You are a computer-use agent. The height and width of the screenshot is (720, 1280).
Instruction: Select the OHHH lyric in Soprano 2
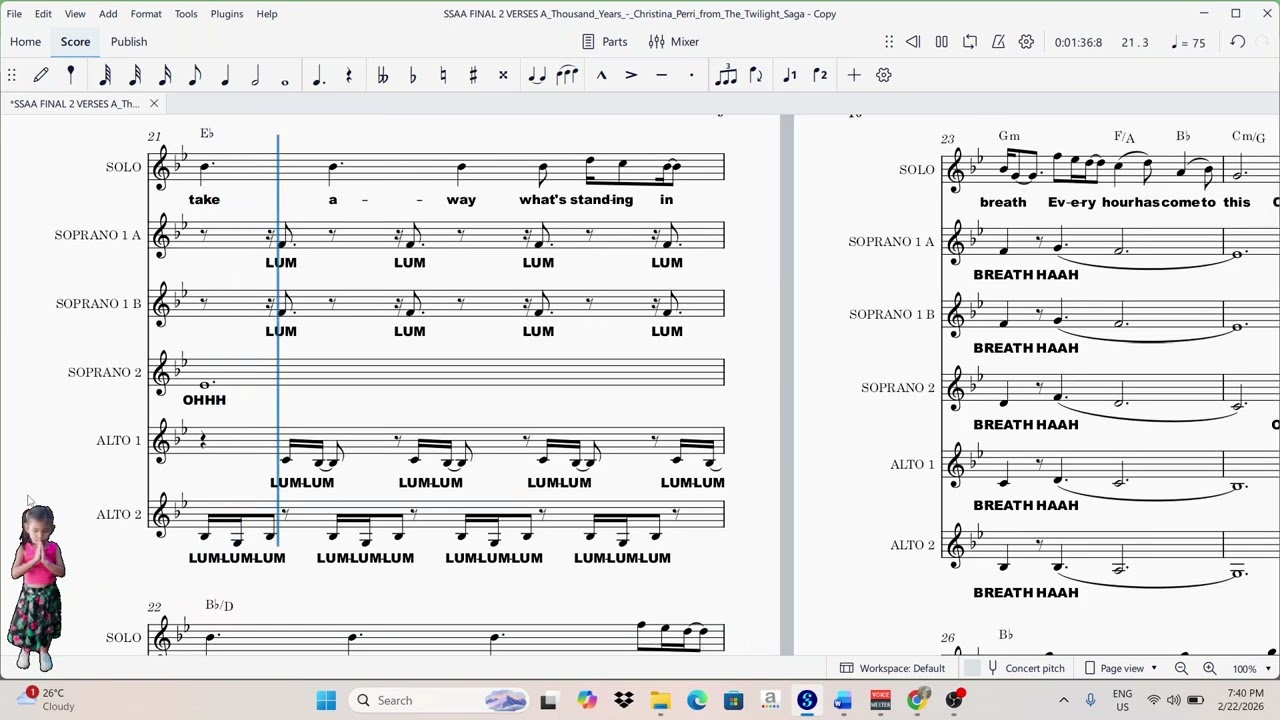(204, 400)
